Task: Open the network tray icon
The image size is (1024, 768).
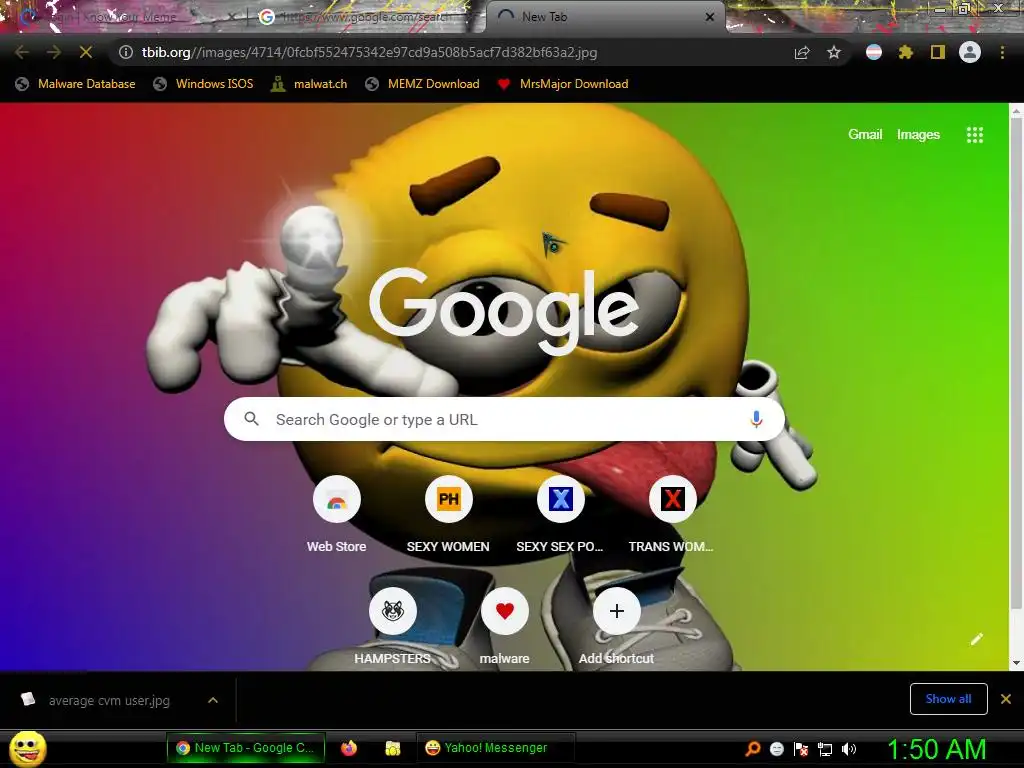Action: click(825, 749)
